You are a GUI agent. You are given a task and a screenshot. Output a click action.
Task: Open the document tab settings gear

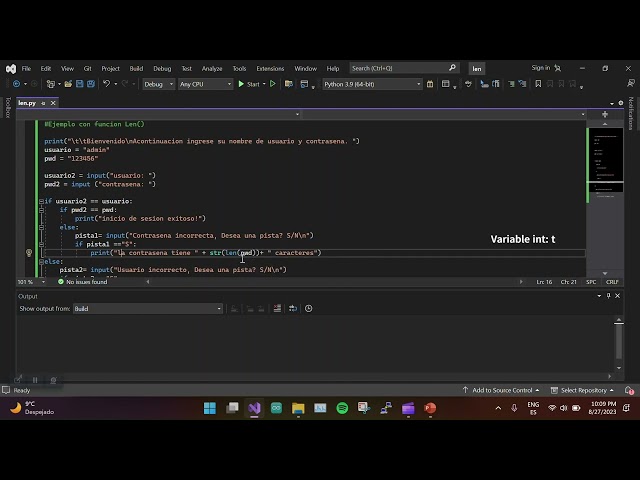click(620, 103)
